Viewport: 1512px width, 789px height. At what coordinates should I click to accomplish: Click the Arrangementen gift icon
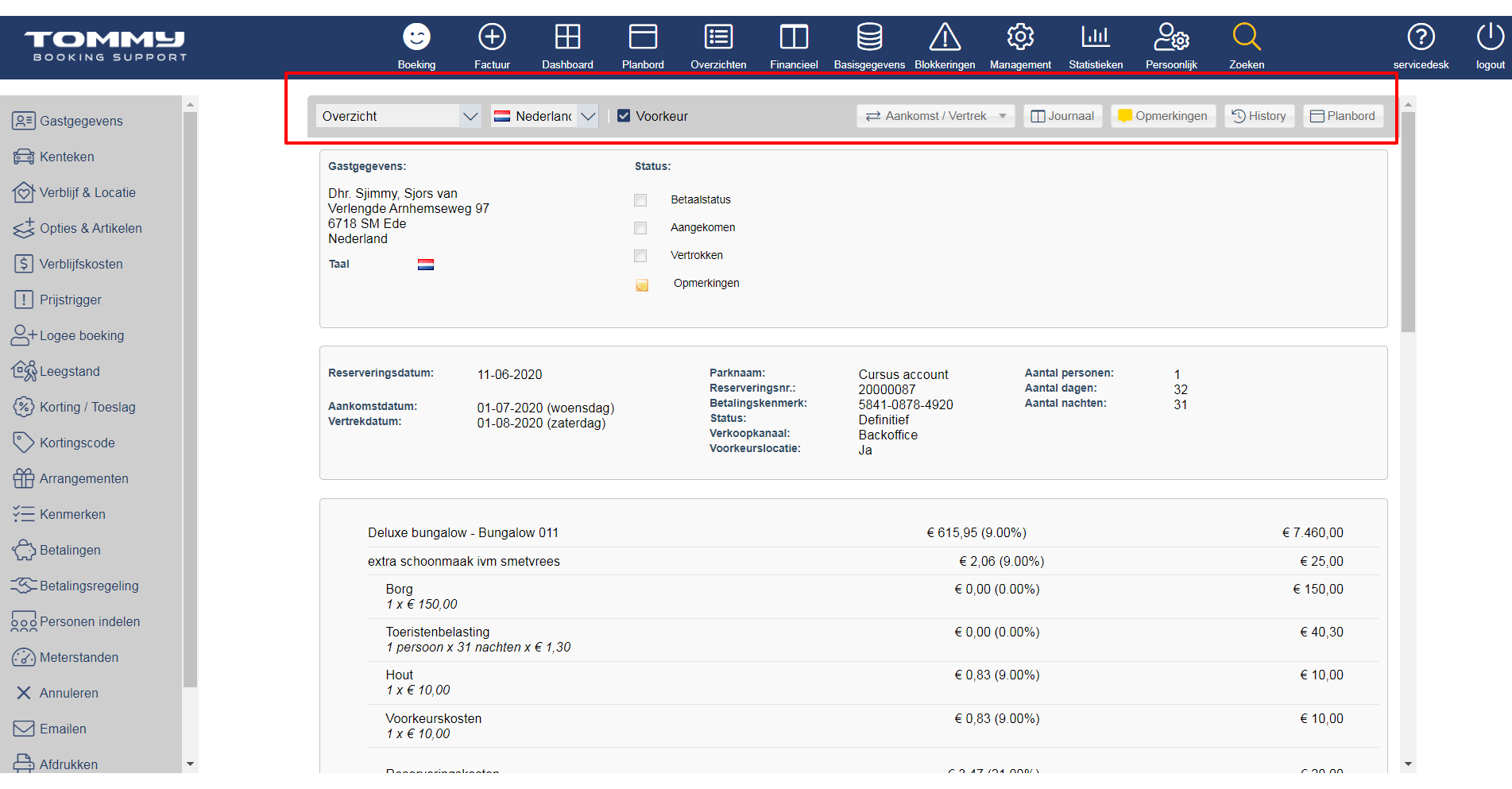24,478
